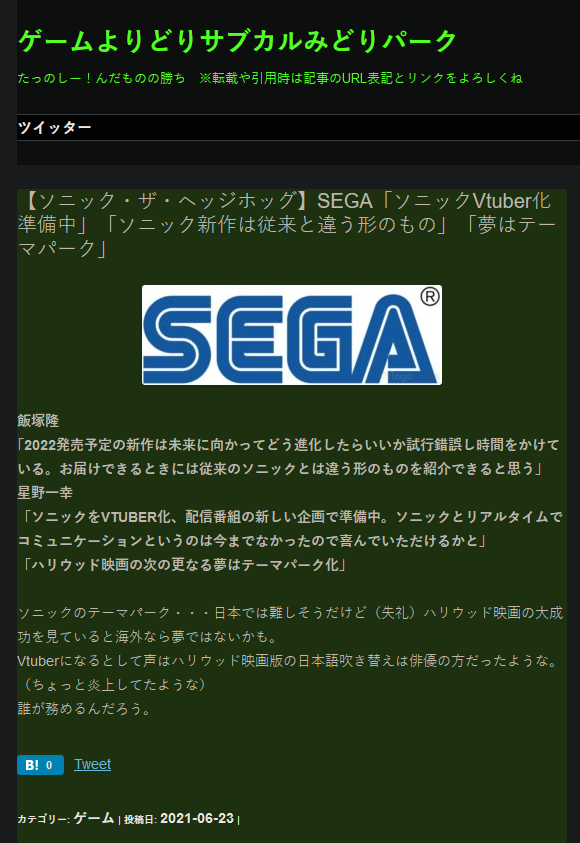
Task: Open the ゲーム category link
Action: pos(94,818)
